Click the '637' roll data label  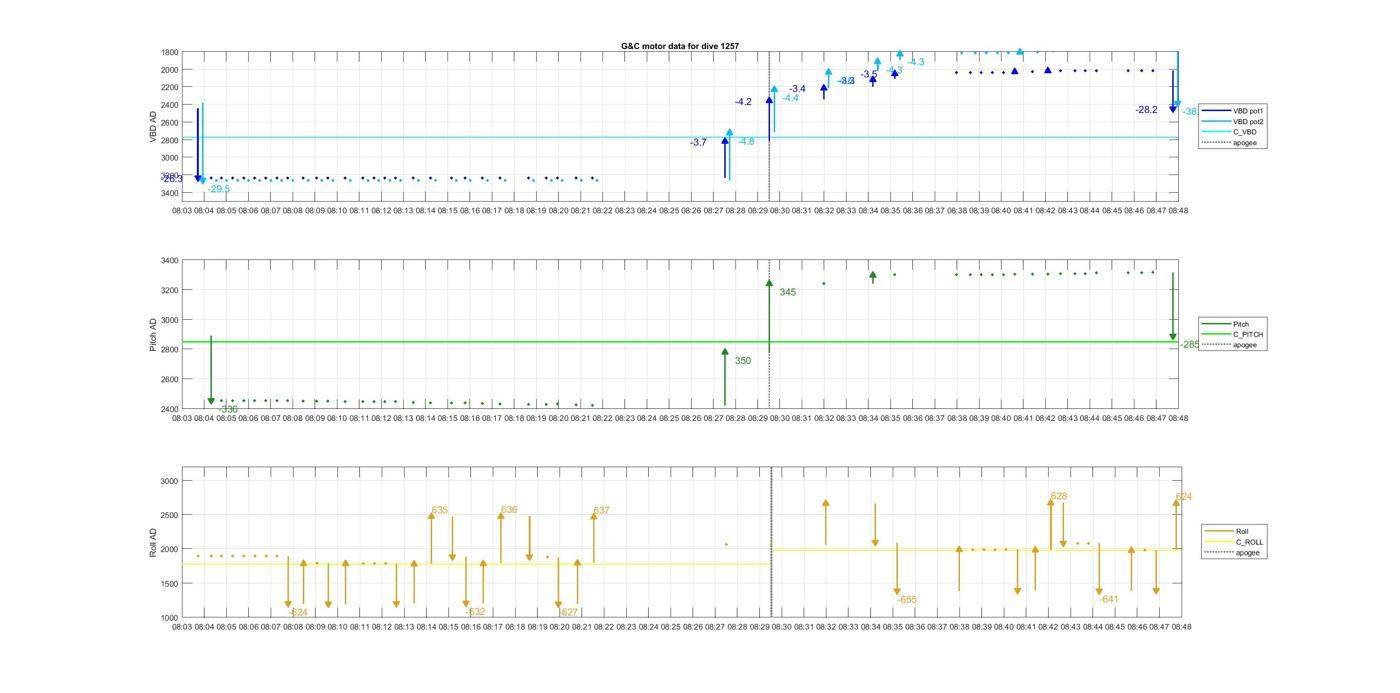[x=601, y=511]
